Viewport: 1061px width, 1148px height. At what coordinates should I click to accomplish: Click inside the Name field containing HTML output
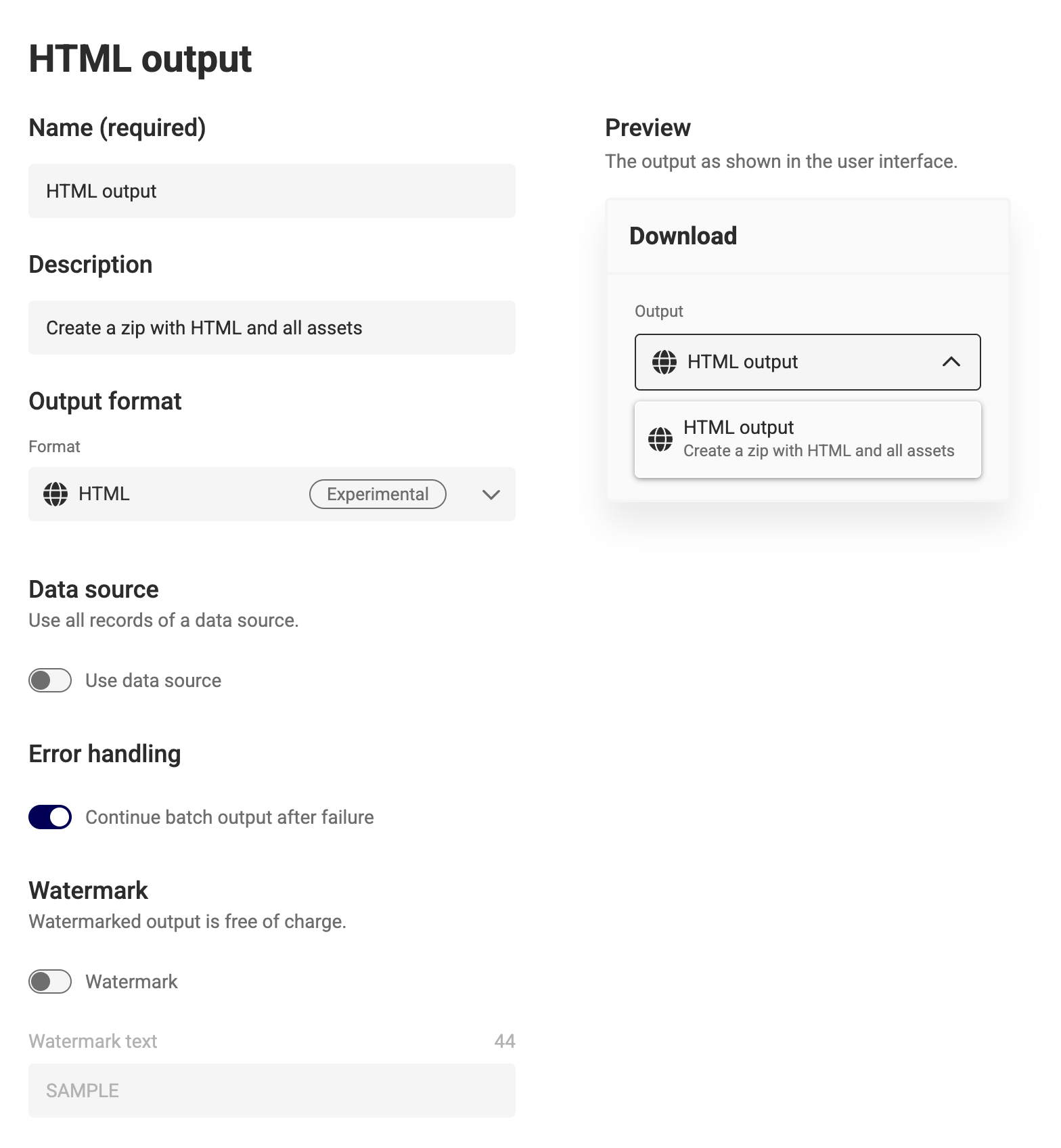271,190
